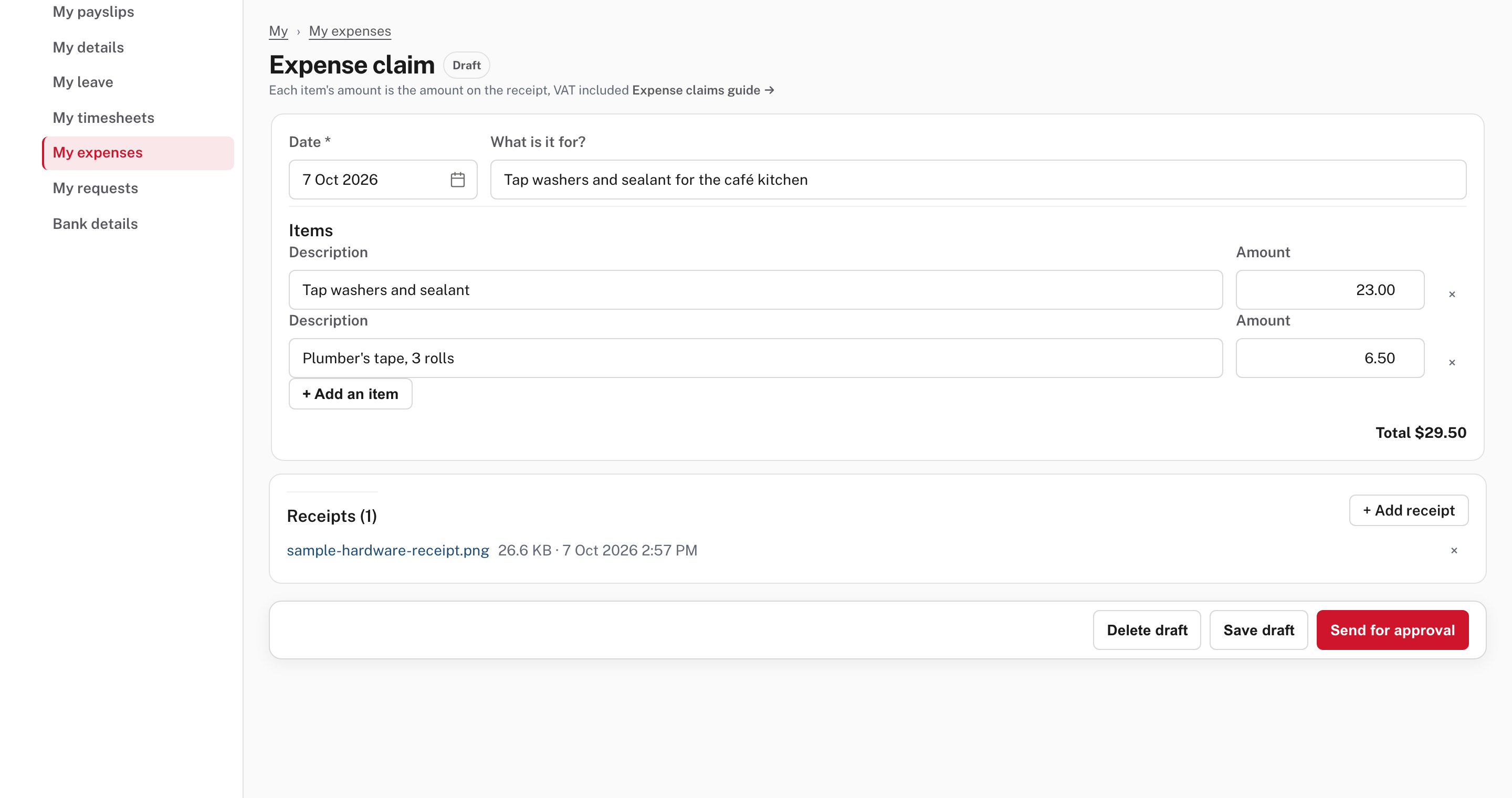
Task: Open My payslips in sidebar
Action: tap(93, 12)
